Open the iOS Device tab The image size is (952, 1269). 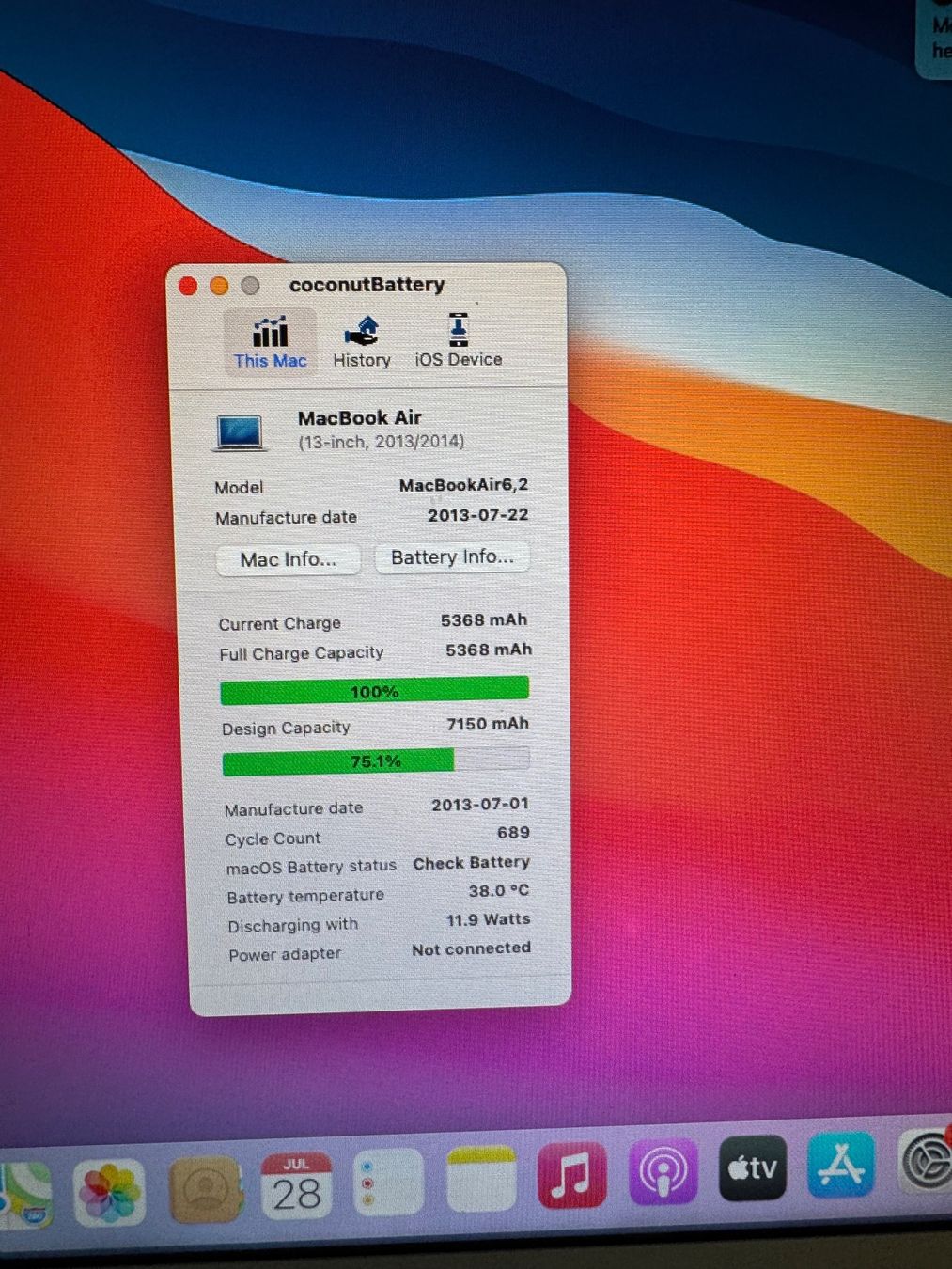point(459,342)
